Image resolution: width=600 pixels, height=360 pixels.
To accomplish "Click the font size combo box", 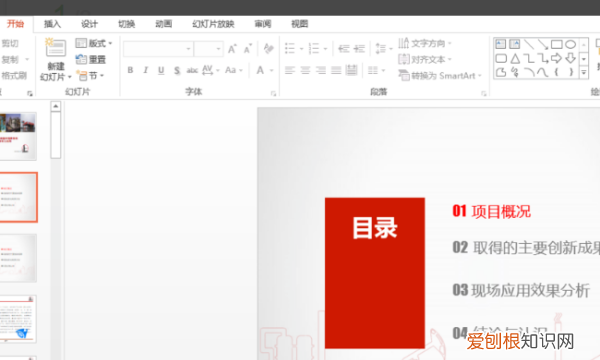I will tap(209, 49).
